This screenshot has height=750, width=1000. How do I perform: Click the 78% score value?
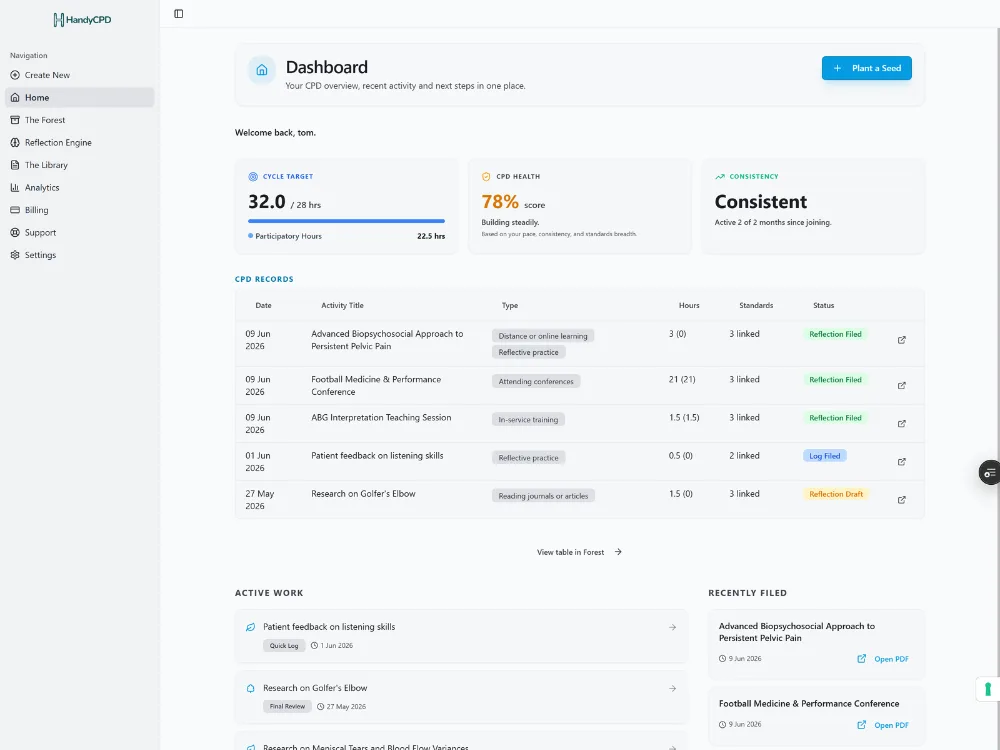point(500,202)
